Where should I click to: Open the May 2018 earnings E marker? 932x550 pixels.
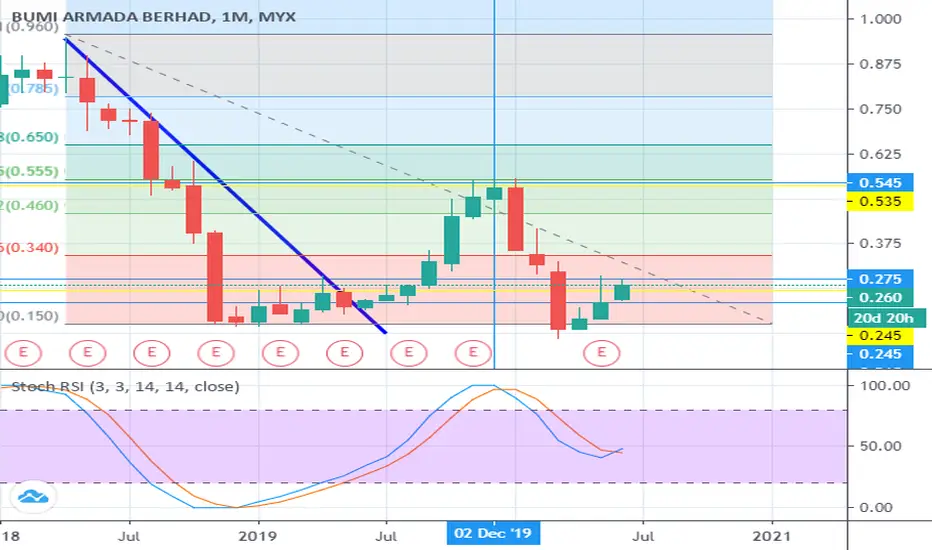coord(87,353)
